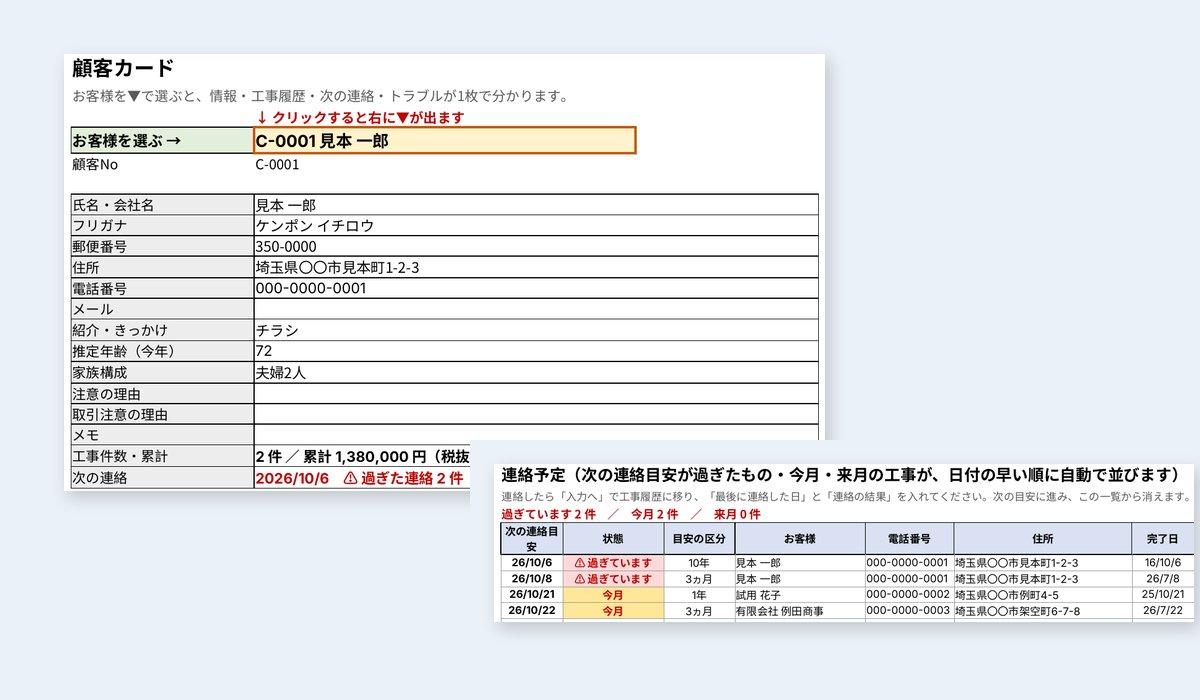Screen dimensions: 1200x700
Task: Select the date cell 26/10/22
Action: pyautogui.click(x=532, y=610)
